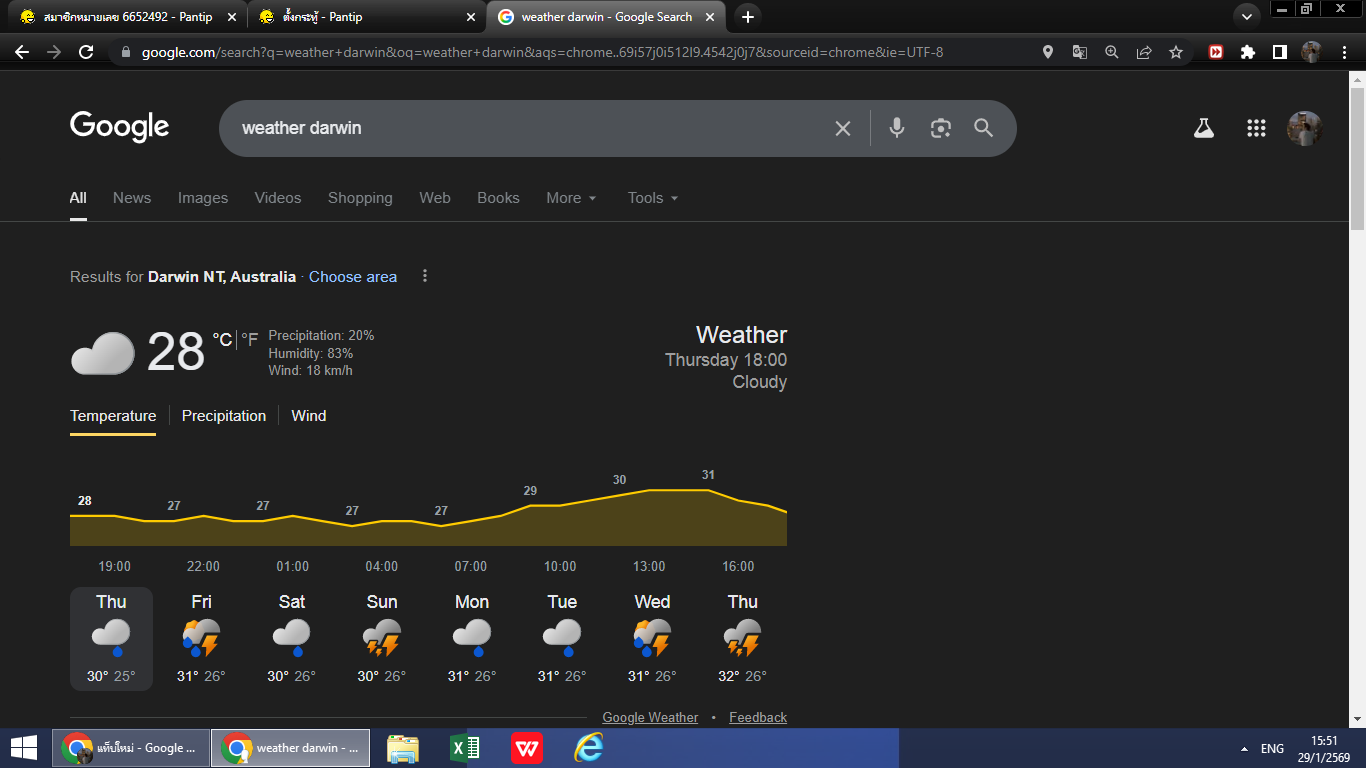
Task: Switch to the Wind chart tab
Action: pos(309,416)
